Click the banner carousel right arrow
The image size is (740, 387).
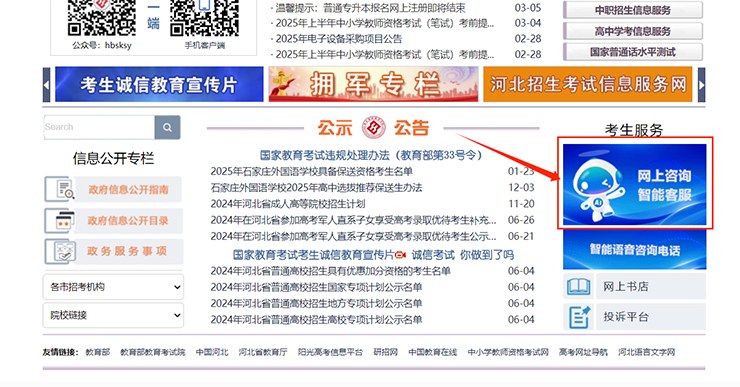click(701, 85)
